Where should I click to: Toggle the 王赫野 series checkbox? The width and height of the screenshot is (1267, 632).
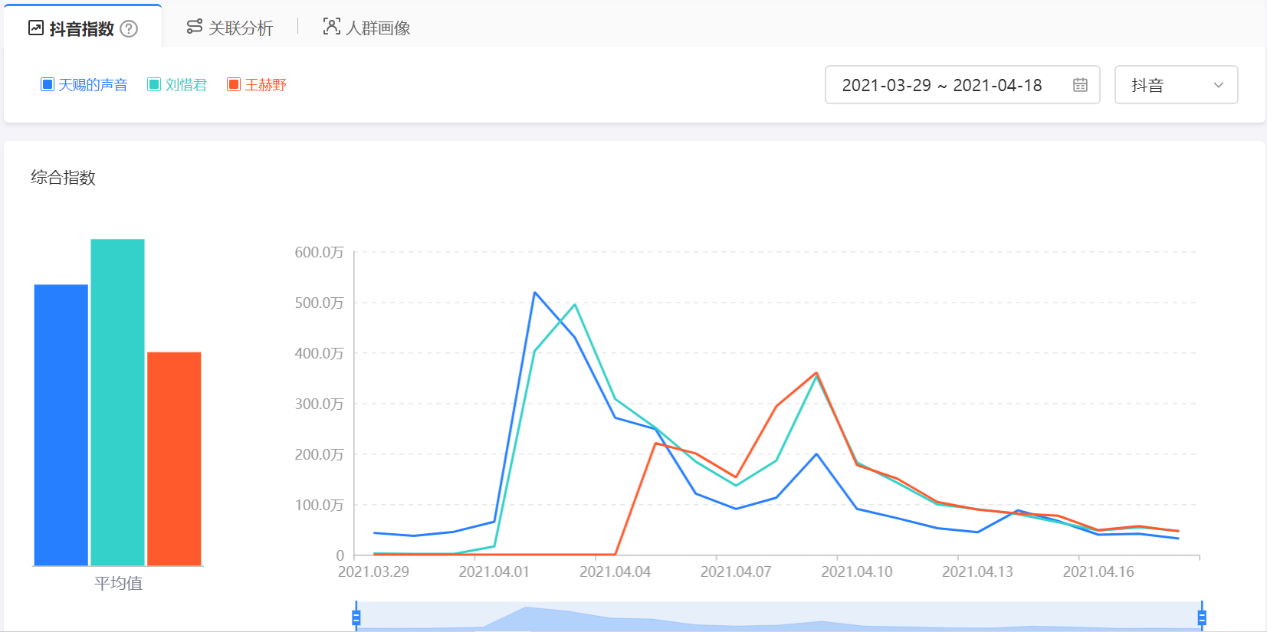pos(234,85)
